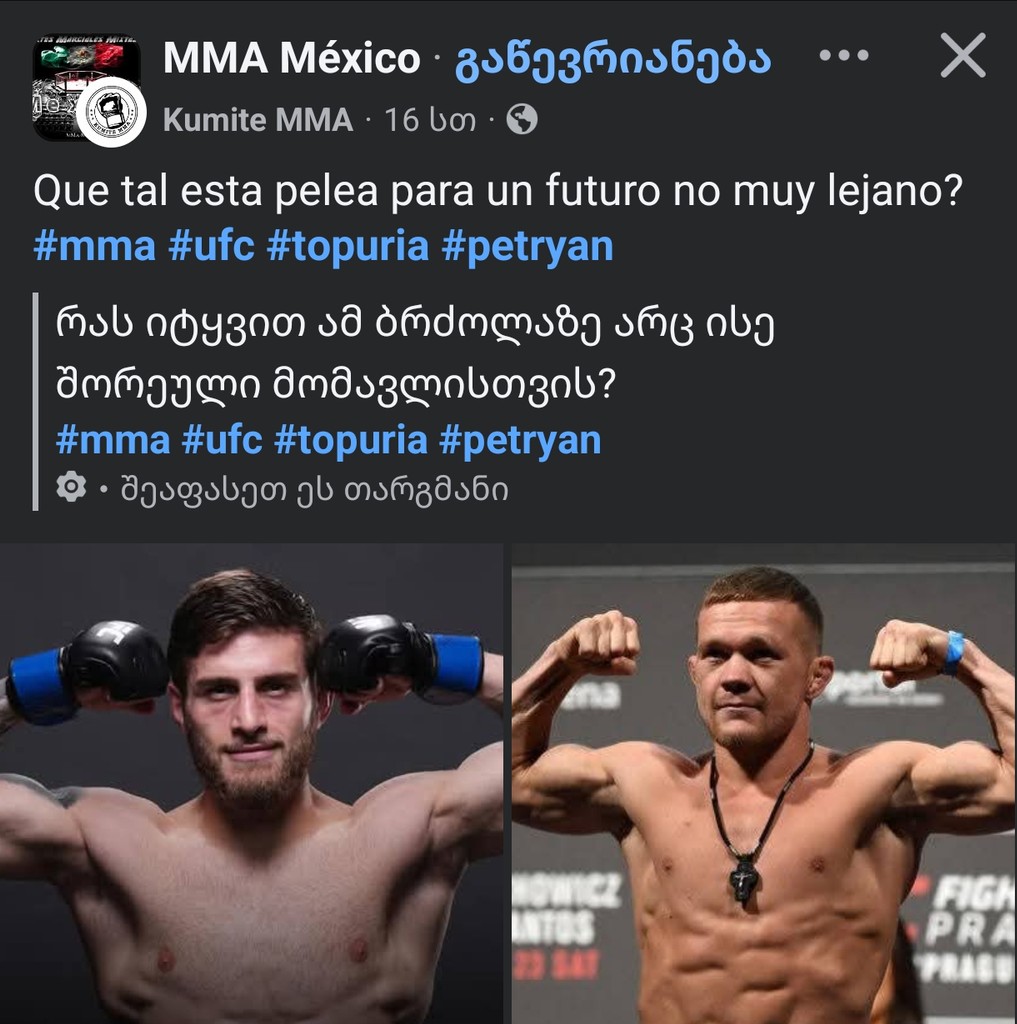Open the MMA México group name
The image size is (1017, 1024).
tap(291, 58)
